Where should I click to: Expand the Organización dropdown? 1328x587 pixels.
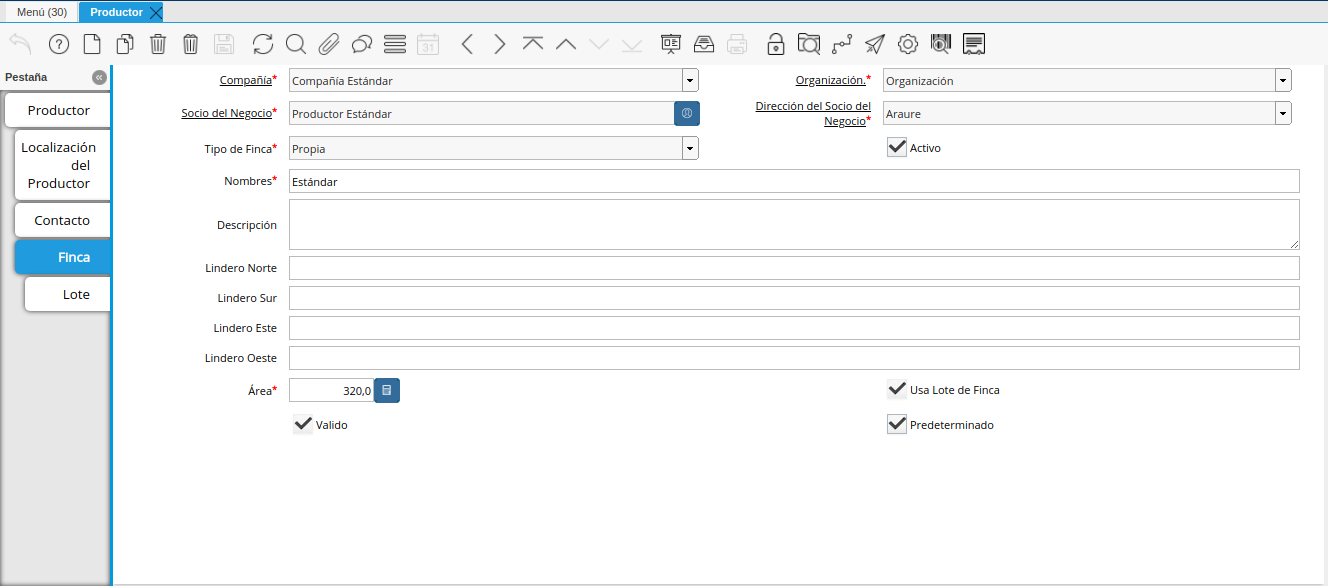point(1283,80)
